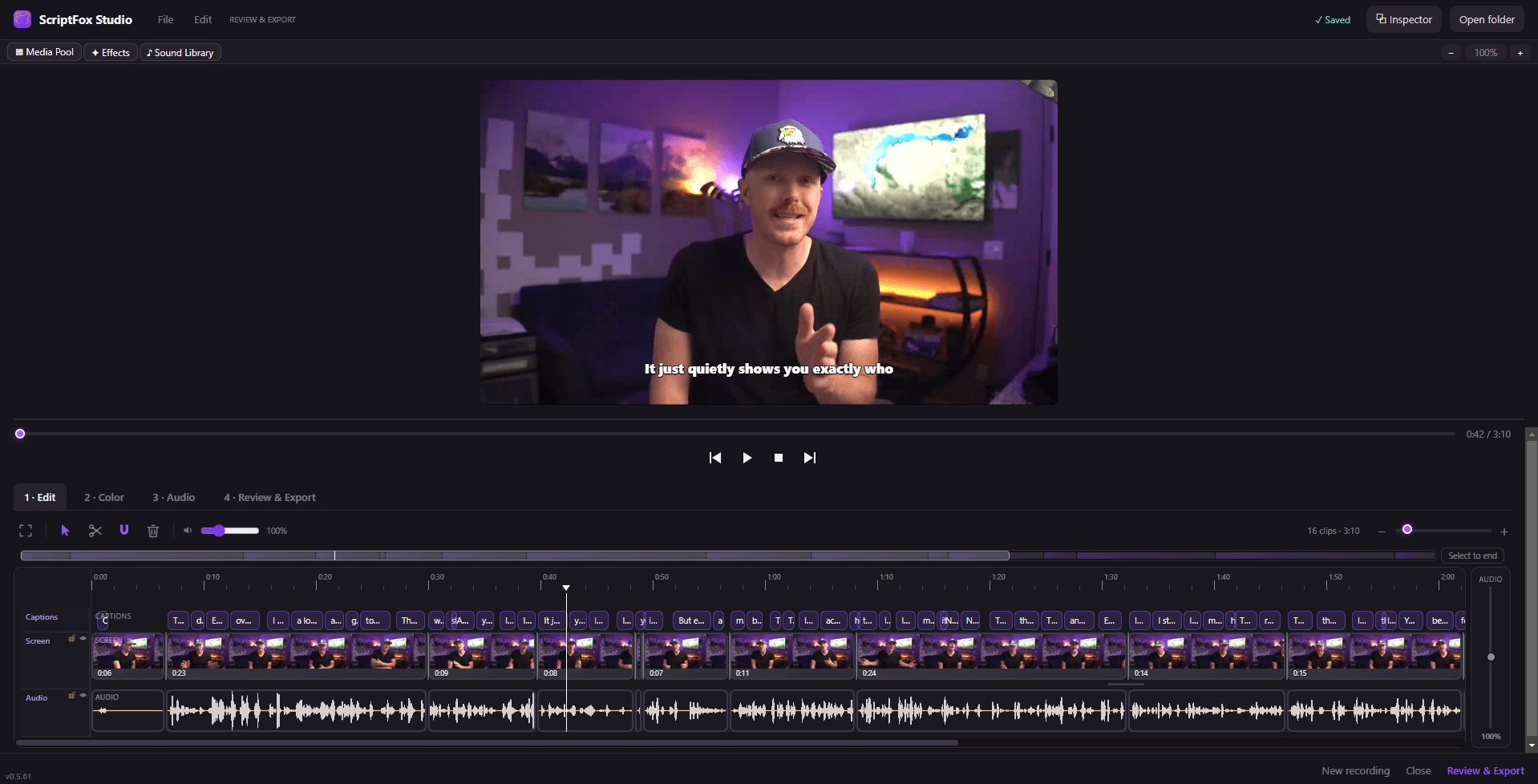Select the 0:23 screen clip

tap(296, 656)
